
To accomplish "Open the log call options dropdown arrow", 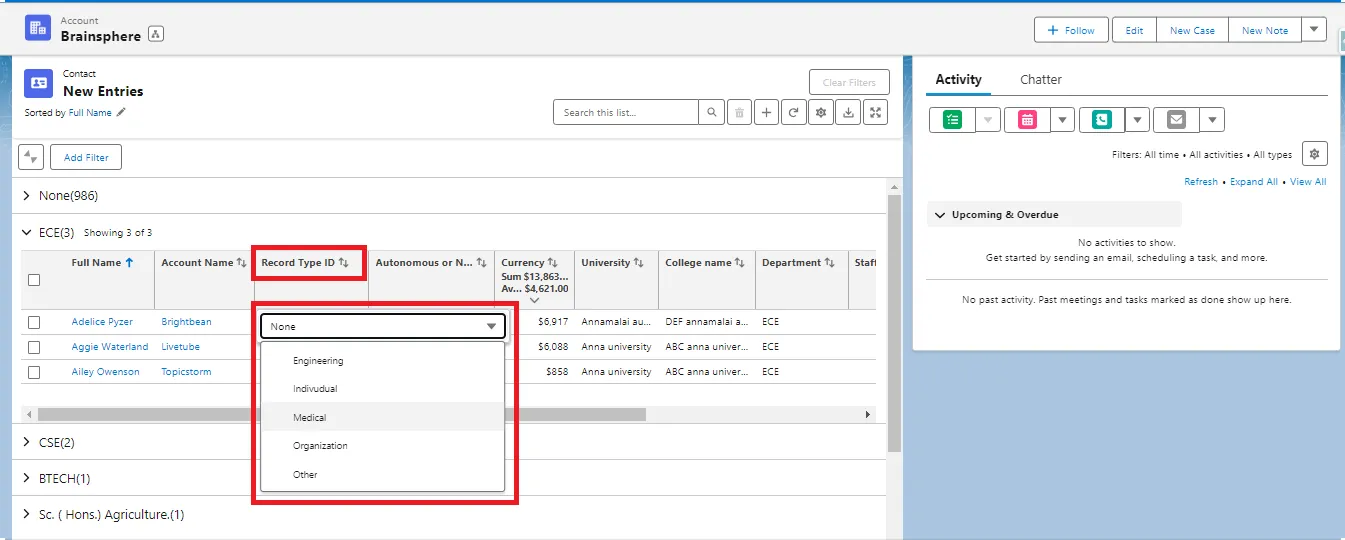I will [1137, 120].
